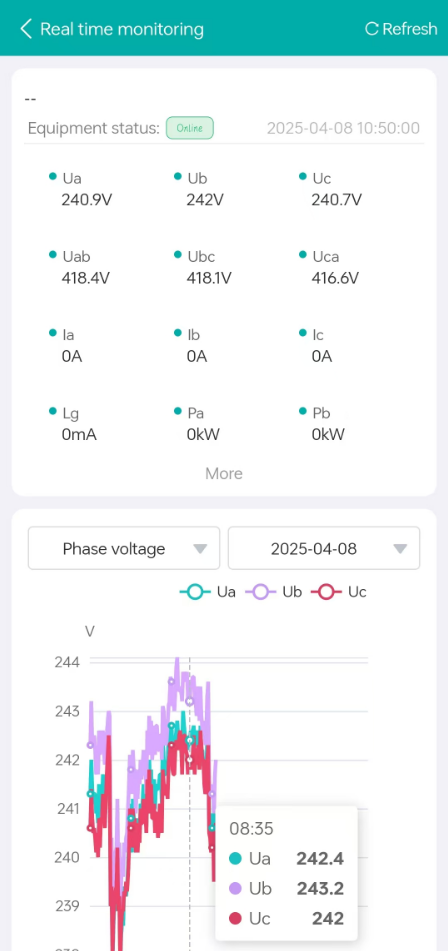The height and width of the screenshot is (951, 448).
Task: Tap the teal dot beside Lg
Action: click(x=53, y=411)
